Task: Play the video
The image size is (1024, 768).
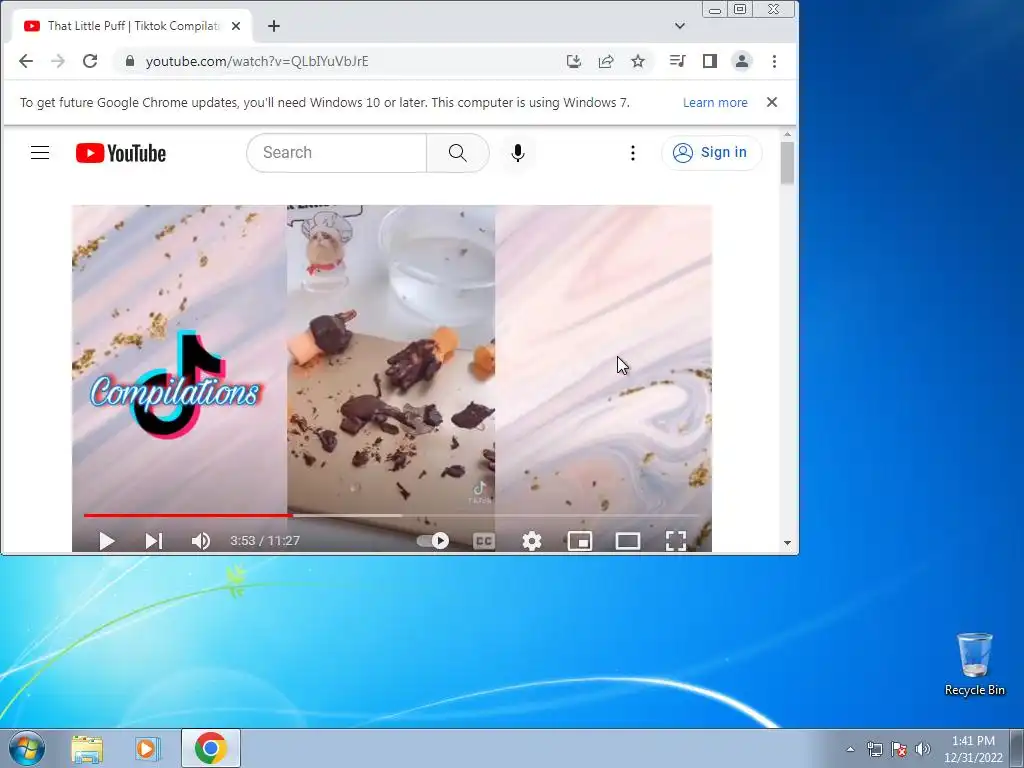Action: [106, 541]
